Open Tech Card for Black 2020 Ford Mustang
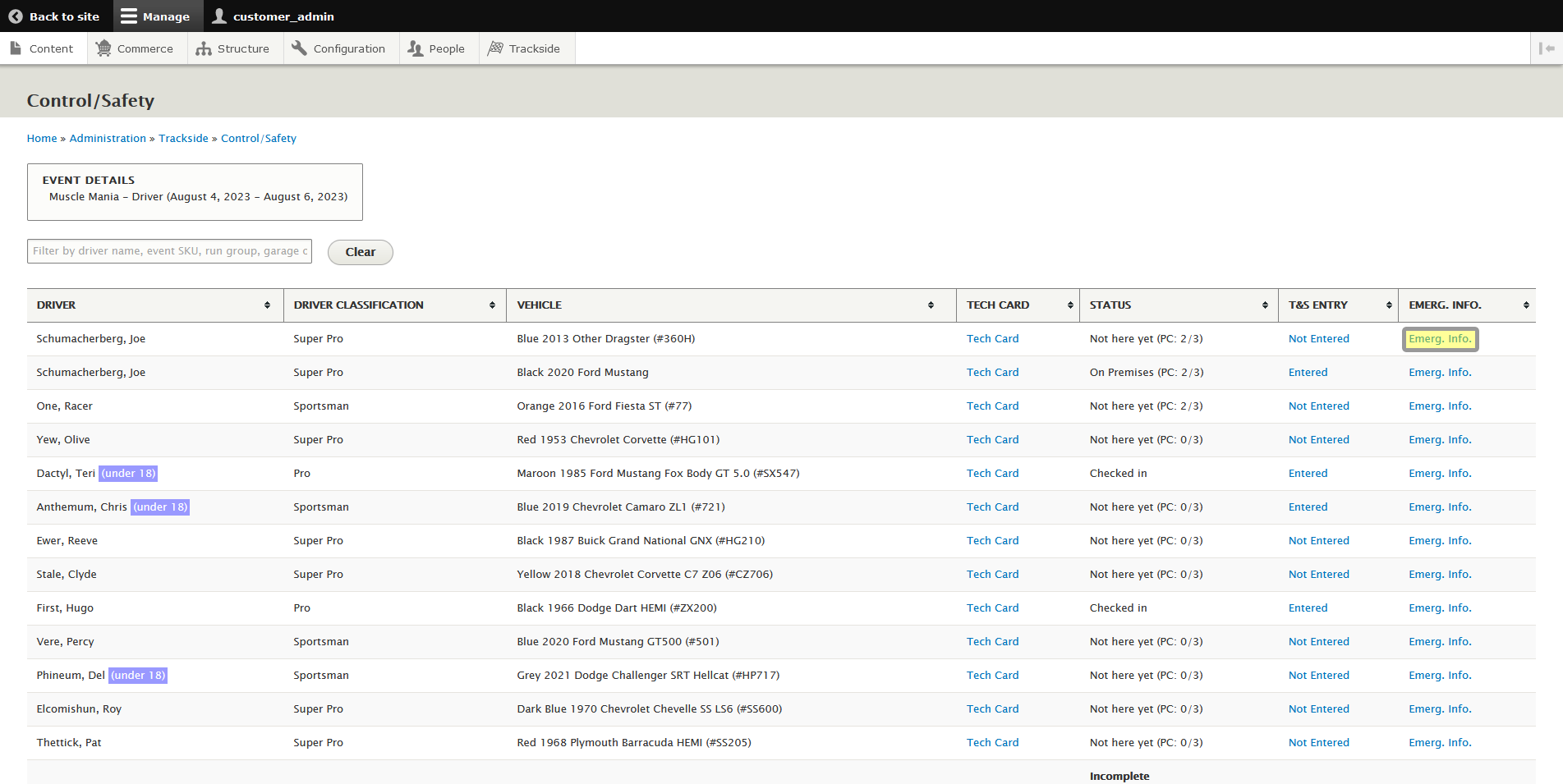The height and width of the screenshot is (784, 1563). click(x=992, y=373)
